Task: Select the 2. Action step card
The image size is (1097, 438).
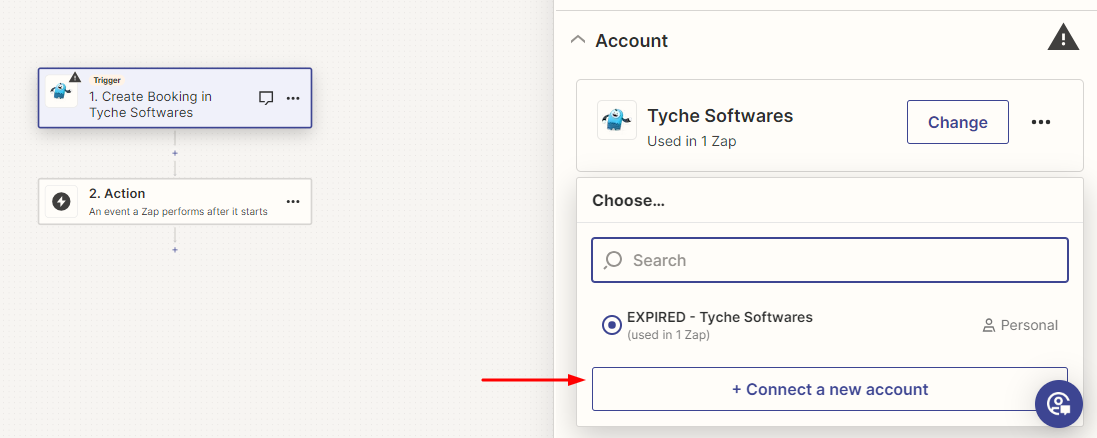Action: tap(175, 202)
